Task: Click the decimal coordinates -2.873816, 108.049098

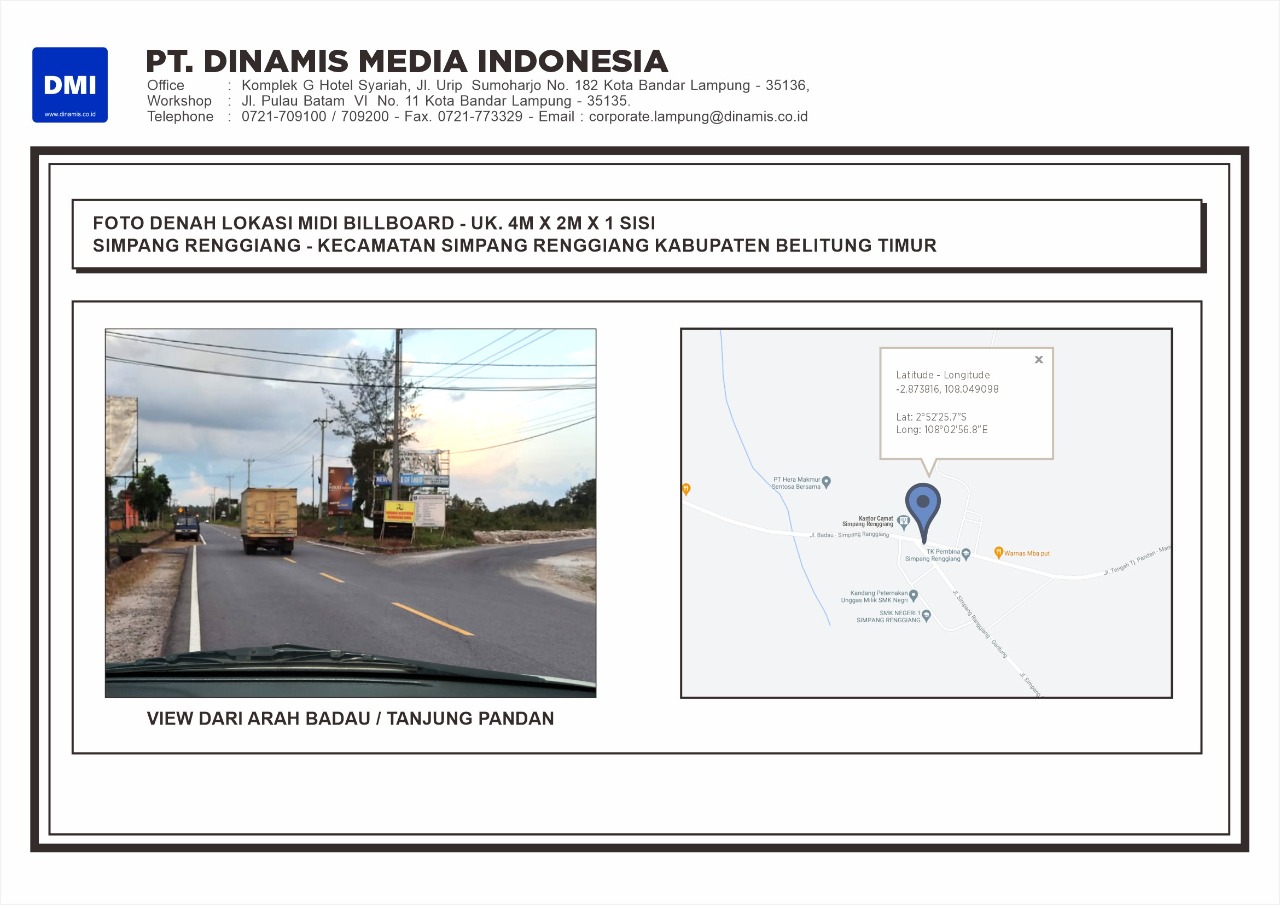Action: pos(947,389)
